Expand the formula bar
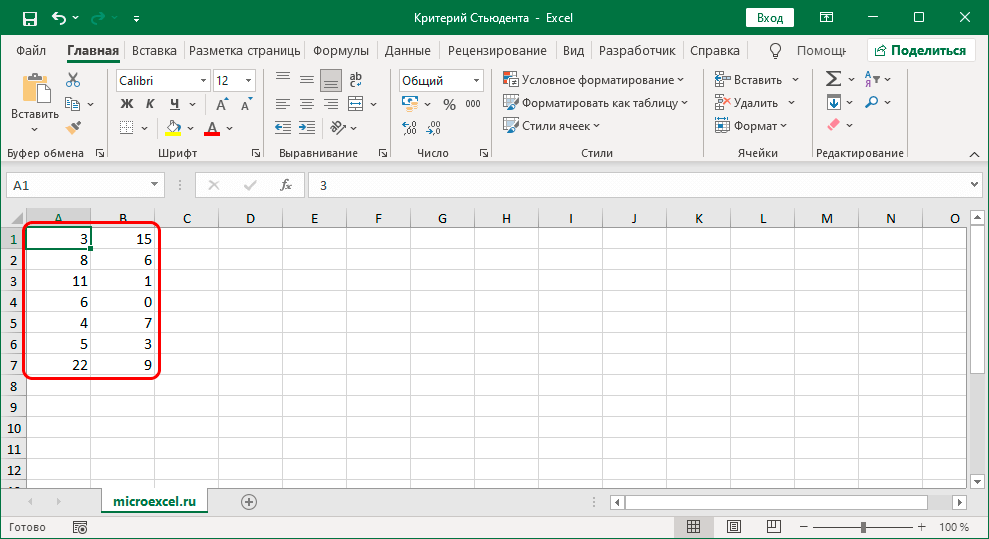 974,185
